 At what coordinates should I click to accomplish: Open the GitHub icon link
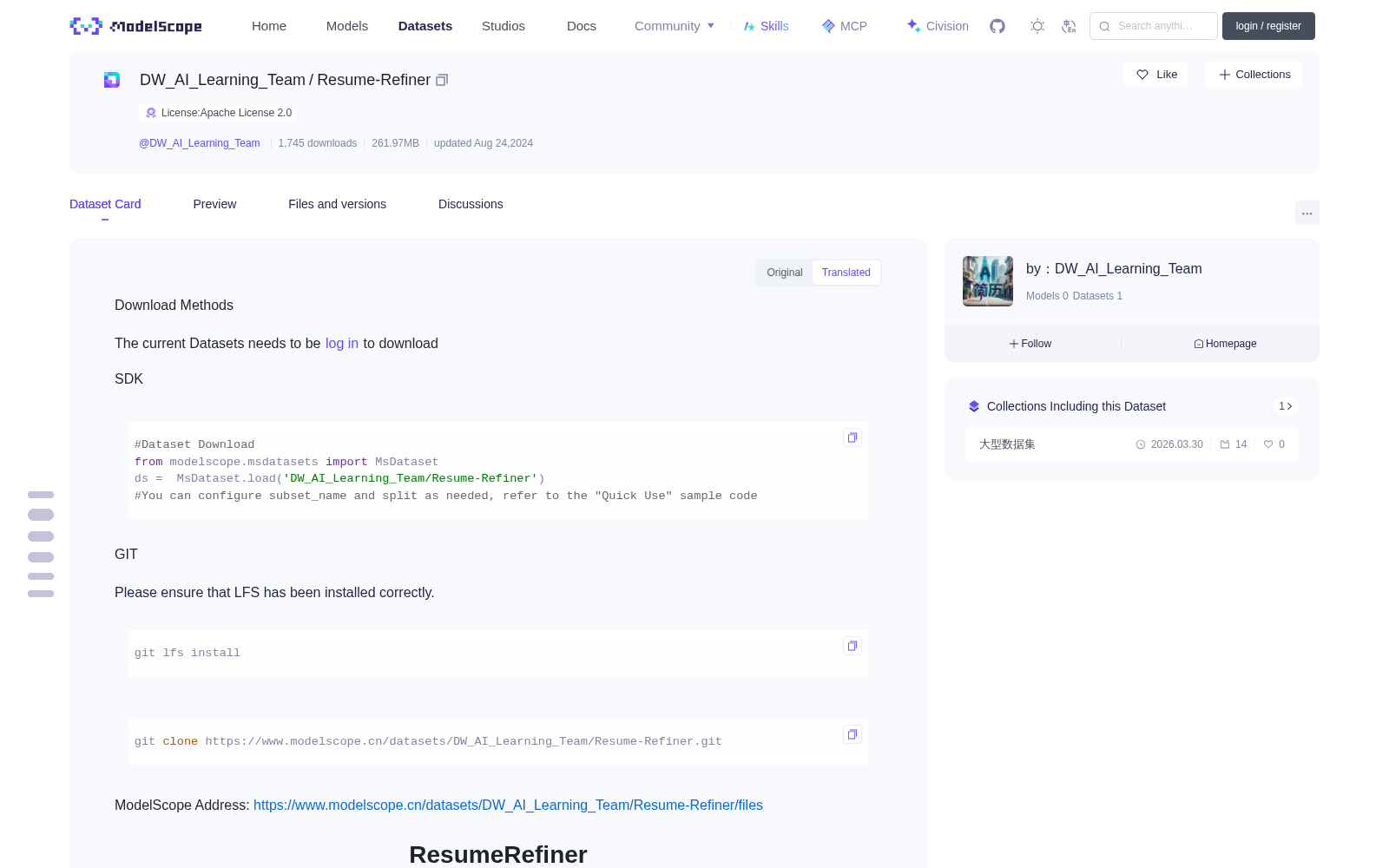coord(997,26)
